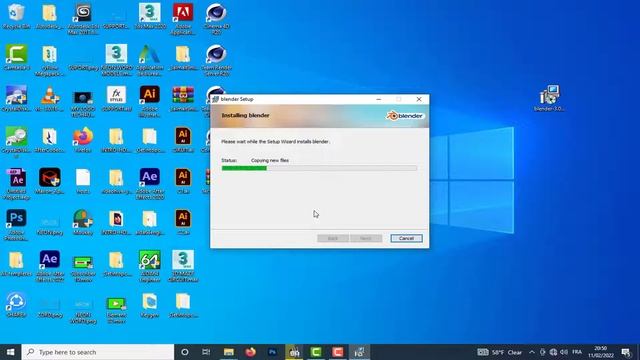Viewport: 640px width, 360px height.
Task: Select the Autodesk Application shortcut icon
Action: (x=150, y=60)
